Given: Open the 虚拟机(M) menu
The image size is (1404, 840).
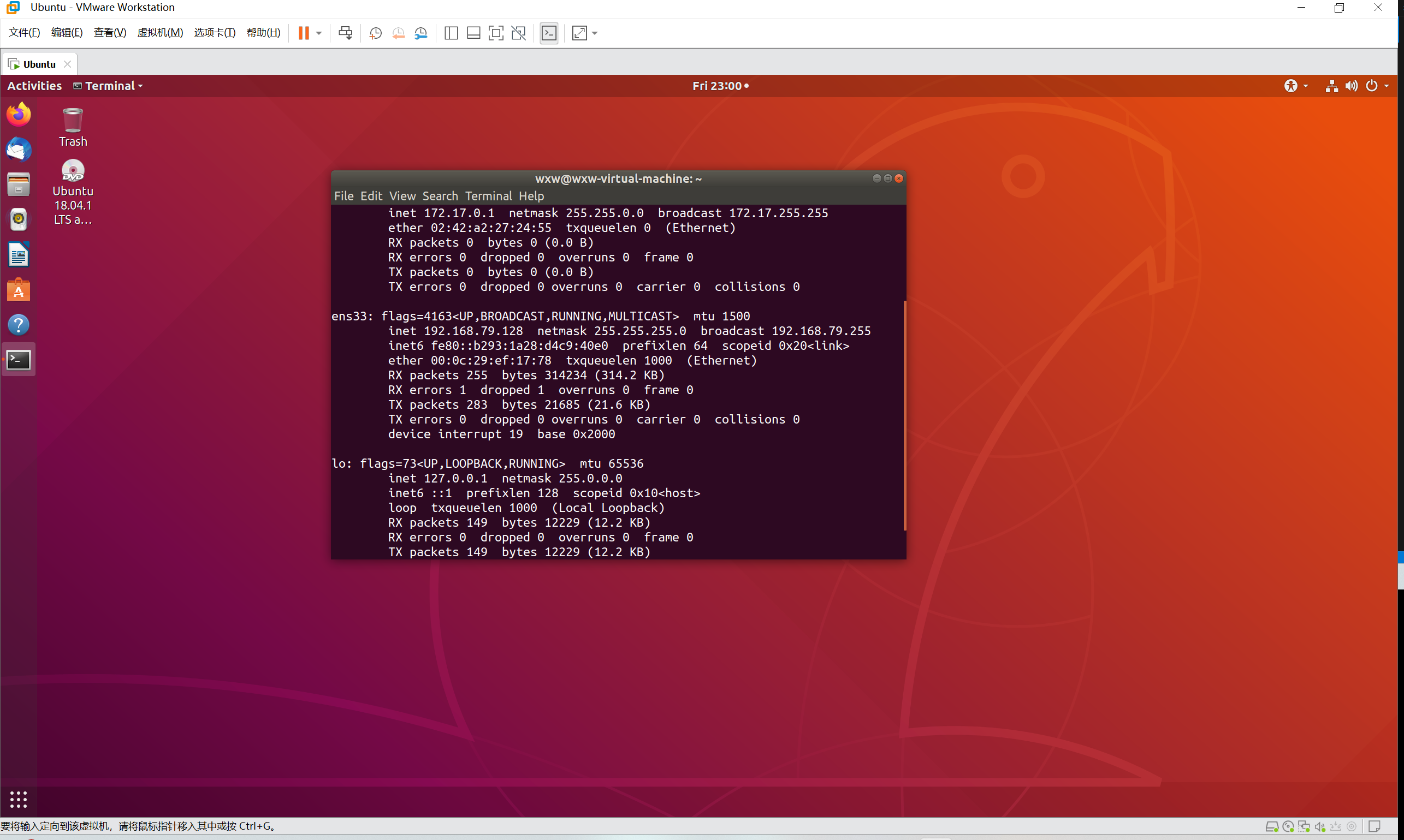Looking at the screenshot, I should coord(161,33).
